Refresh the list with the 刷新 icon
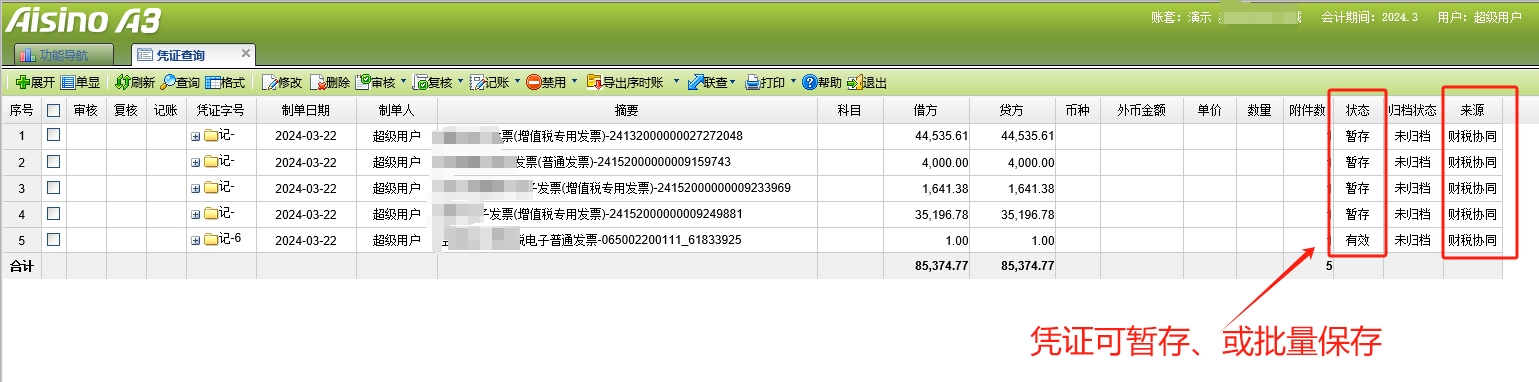The image size is (1539, 382). (122, 82)
